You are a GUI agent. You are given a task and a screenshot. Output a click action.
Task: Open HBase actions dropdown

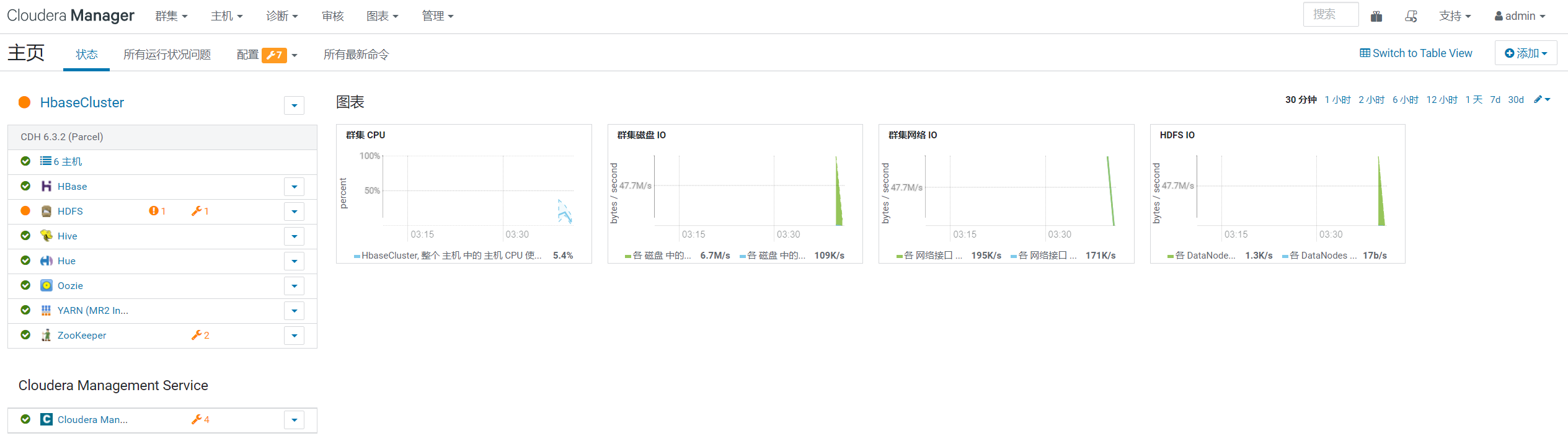295,187
